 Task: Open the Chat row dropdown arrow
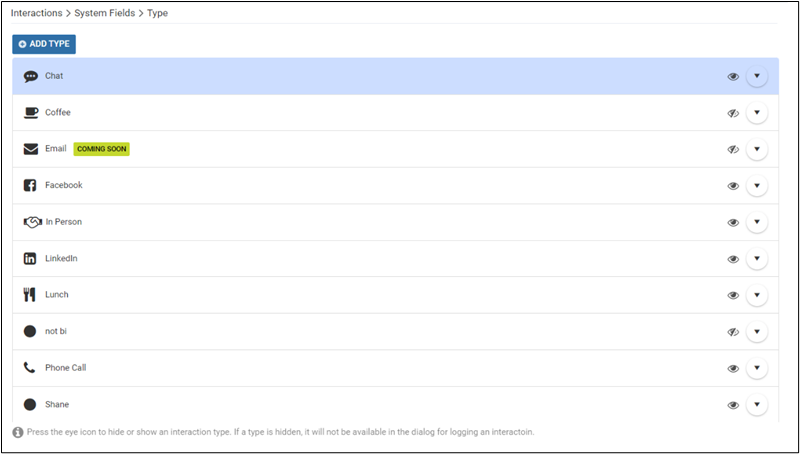click(x=757, y=76)
